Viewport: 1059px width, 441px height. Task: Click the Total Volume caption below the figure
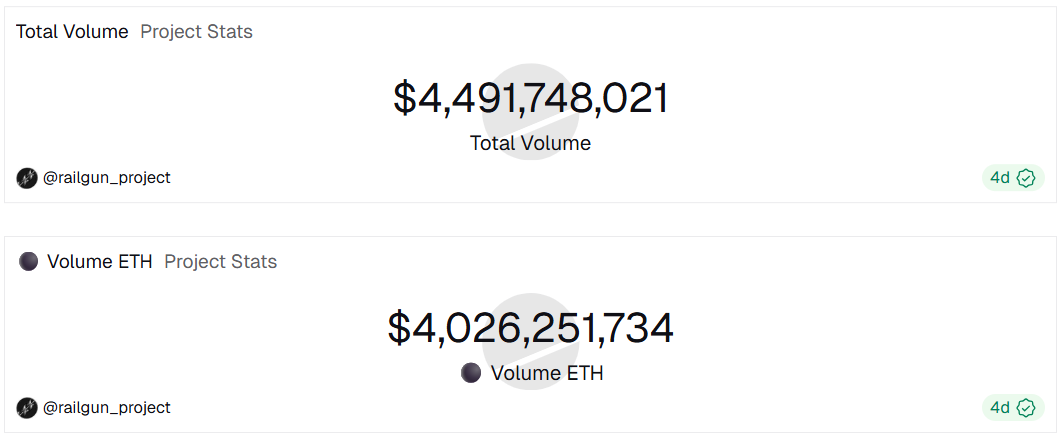click(530, 143)
